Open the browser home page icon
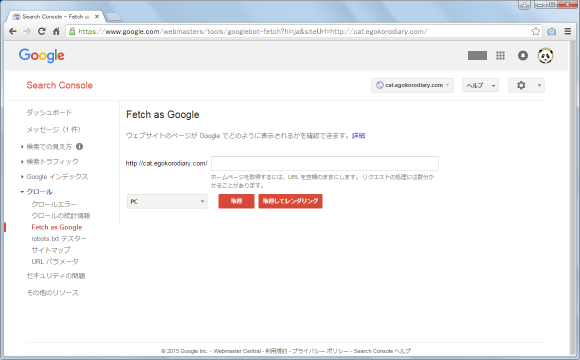The height and width of the screenshot is (360, 580). (x=56, y=31)
